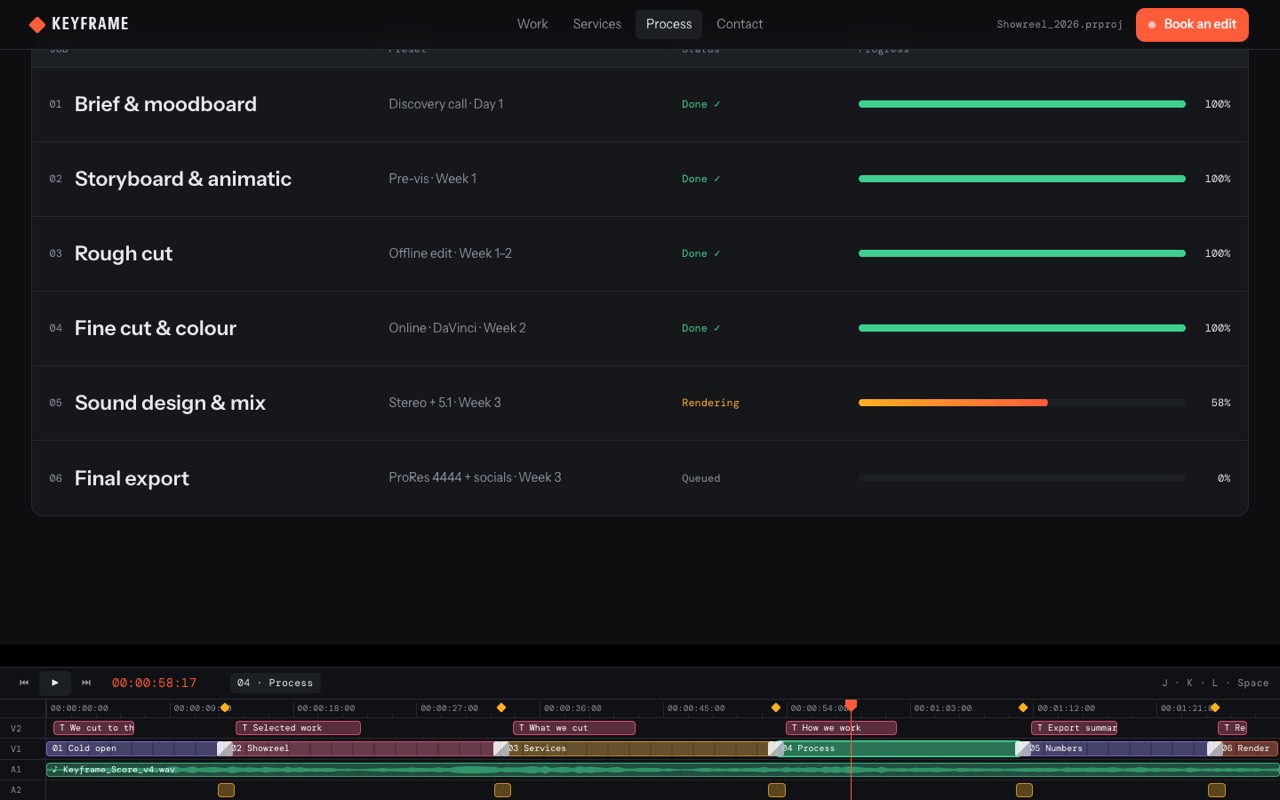Start timeline playback with Play button
The height and width of the screenshot is (800, 1280).
point(55,683)
